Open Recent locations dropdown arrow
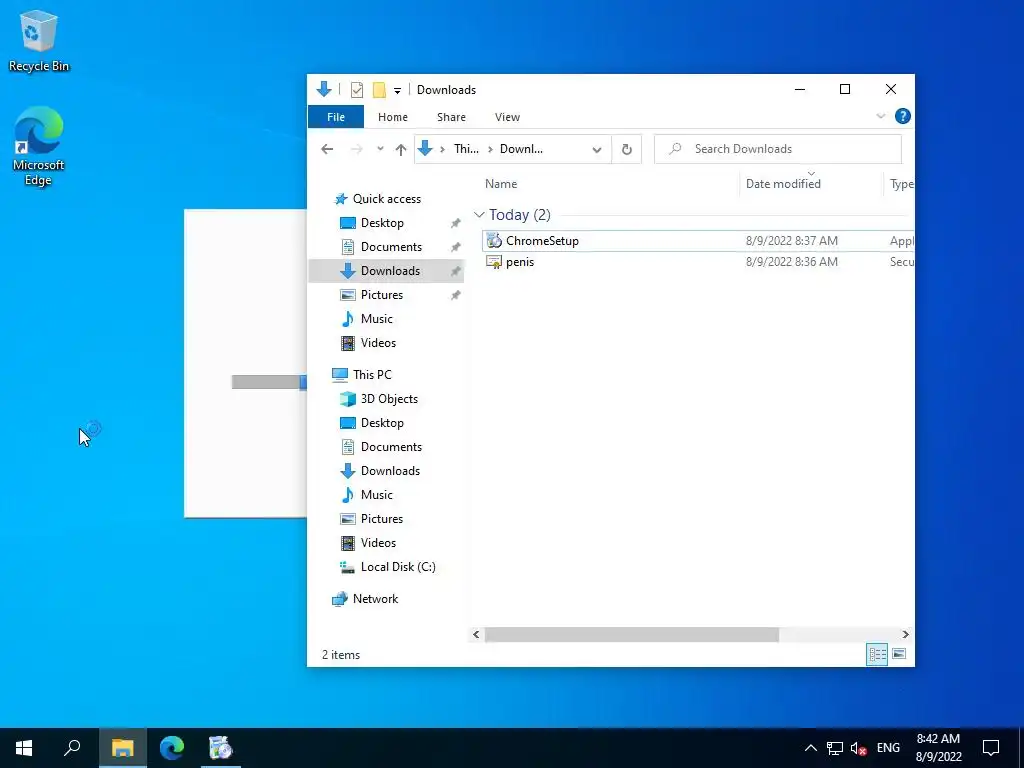1024x768 pixels. click(380, 149)
